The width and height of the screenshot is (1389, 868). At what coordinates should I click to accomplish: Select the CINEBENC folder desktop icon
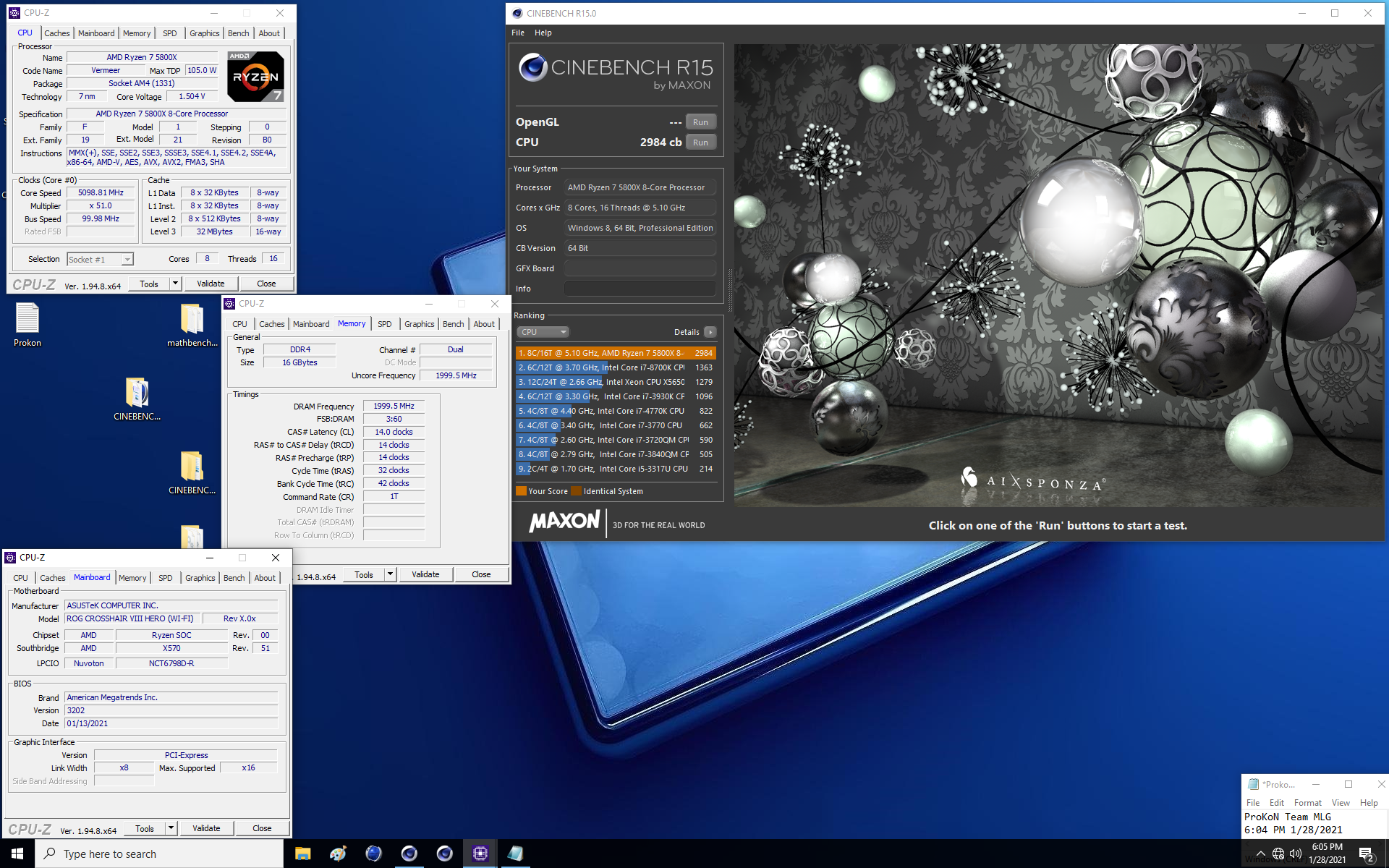[192, 472]
